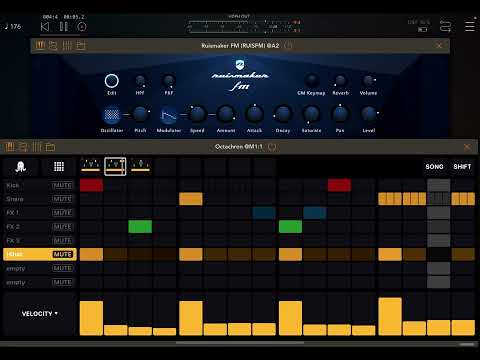The height and width of the screenshot is (360, 480).
Task: Mute the Kick track
Action: pyautogui.click(x=62, y=185)
